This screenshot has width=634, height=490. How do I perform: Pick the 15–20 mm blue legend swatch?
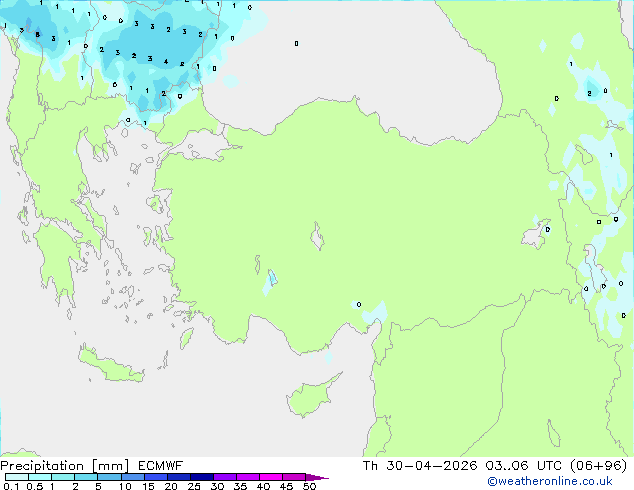point(155,477)
